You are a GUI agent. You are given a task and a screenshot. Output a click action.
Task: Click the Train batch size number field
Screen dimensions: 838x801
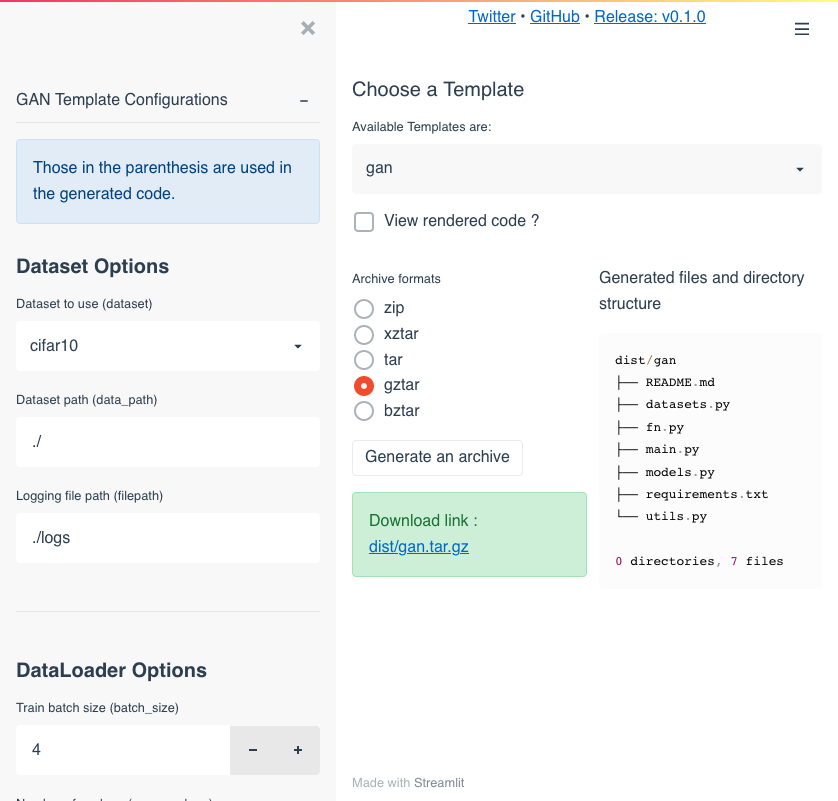[123, 750]
